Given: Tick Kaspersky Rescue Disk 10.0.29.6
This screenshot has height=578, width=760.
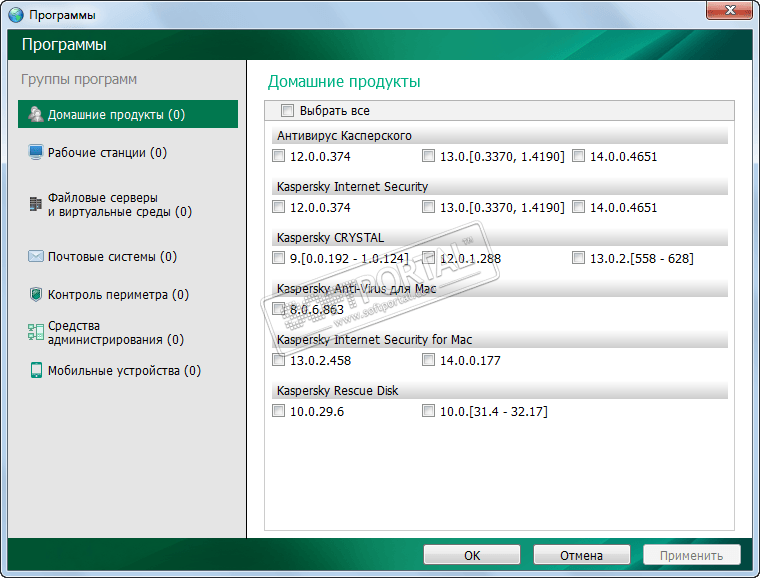Looking at the screenshot, I should (279, 411).
